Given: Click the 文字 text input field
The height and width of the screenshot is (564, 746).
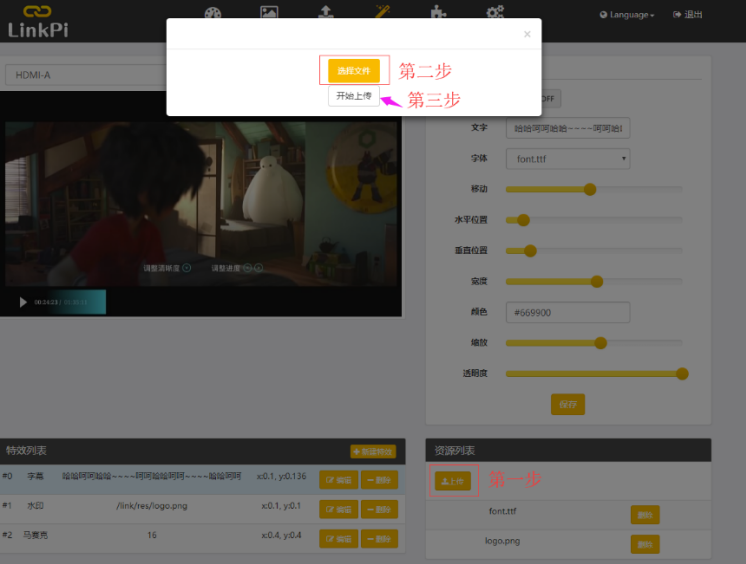Looking at the screenshot, I should (568, 129).
